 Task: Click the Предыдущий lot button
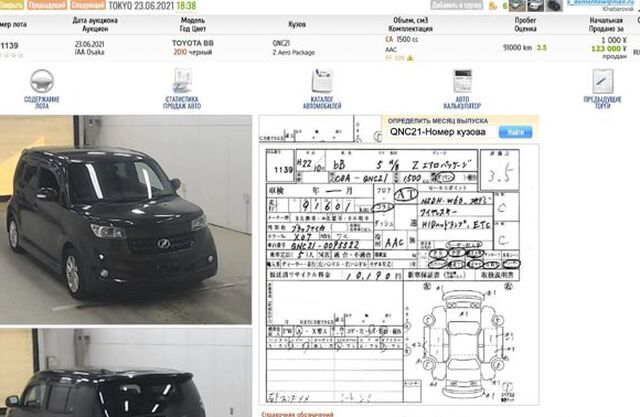click(x=47, y=5)
